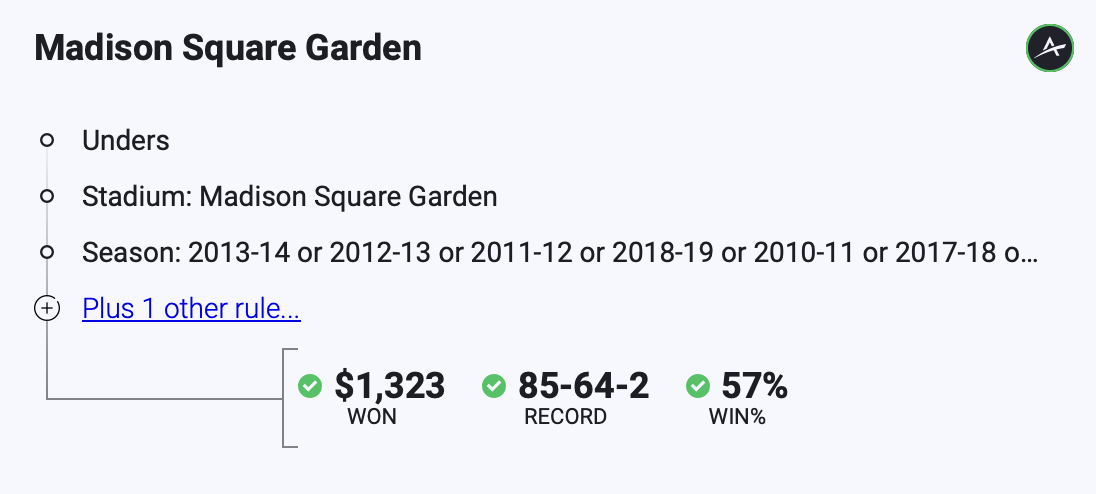This screenshot has width=1096, height=494.
Task: Click the green check beside 85-64-2 record
Action: pyautogui.click(x=494, y=385)
